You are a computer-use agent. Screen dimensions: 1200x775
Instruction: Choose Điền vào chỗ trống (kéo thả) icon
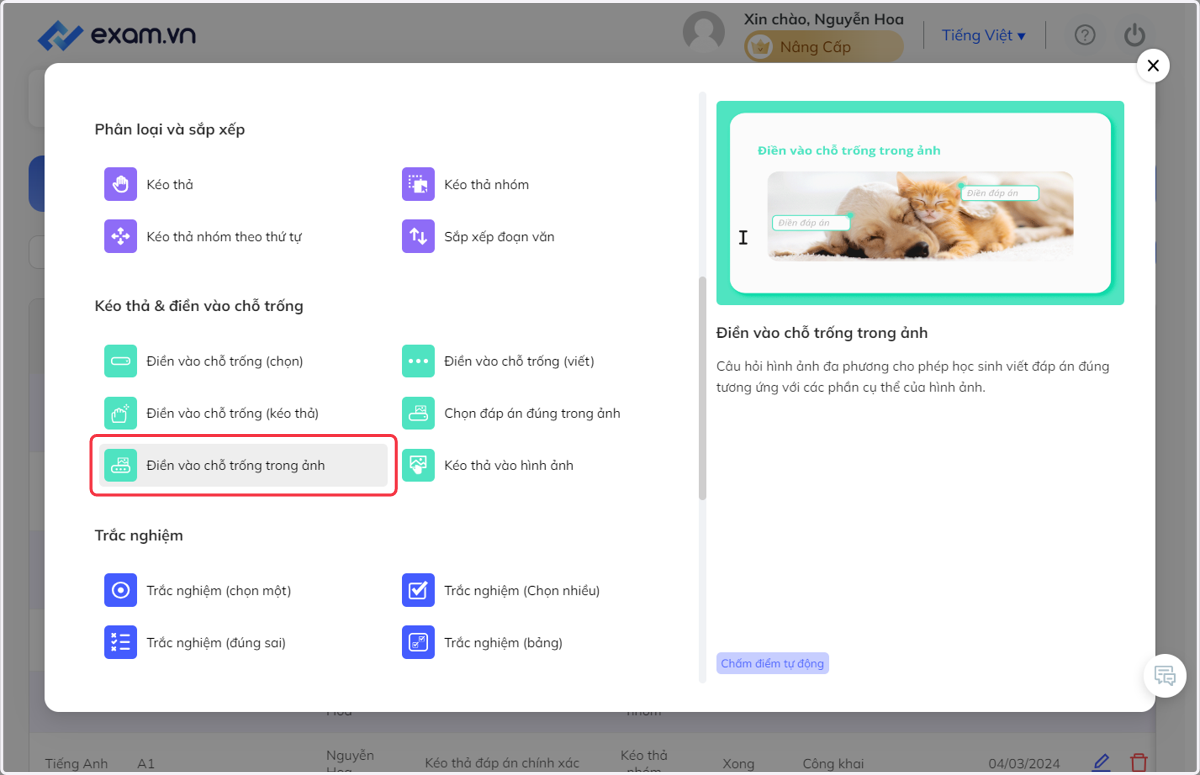click(x=120, y=412)
